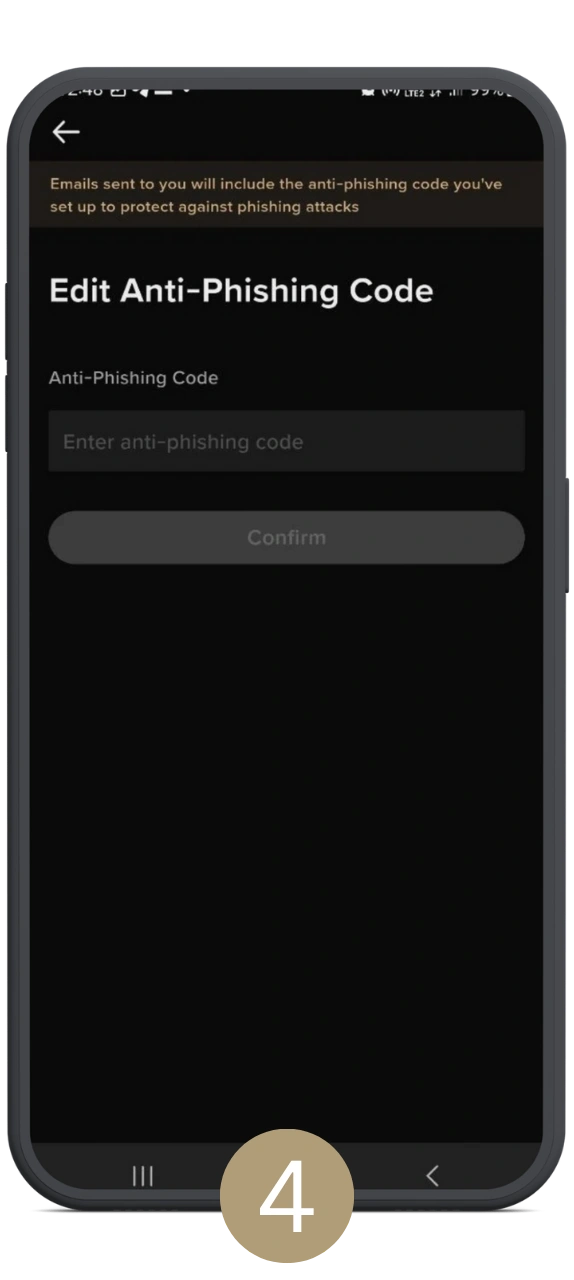The width and height of the screenshot is (574, 1280).
Task: Focus the Enter anti-phishing code field
Action: pyautogui.click(x=286, y=441)
